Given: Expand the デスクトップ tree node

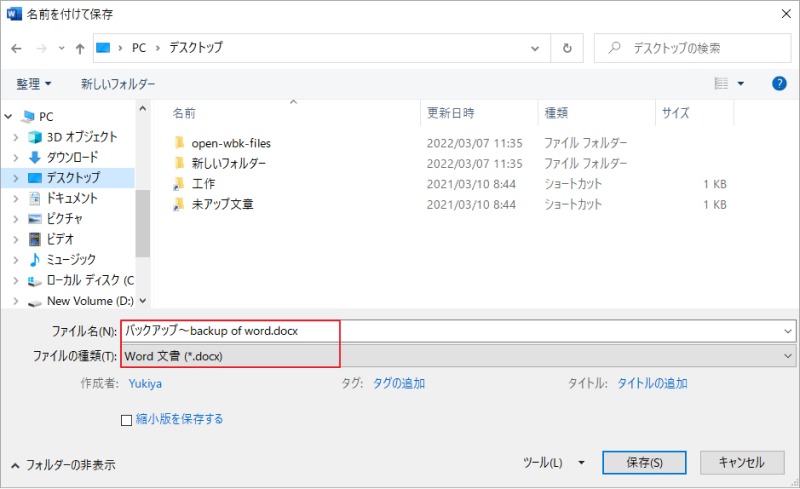Looking at the screenshot, I should click(x=16, y=178).
